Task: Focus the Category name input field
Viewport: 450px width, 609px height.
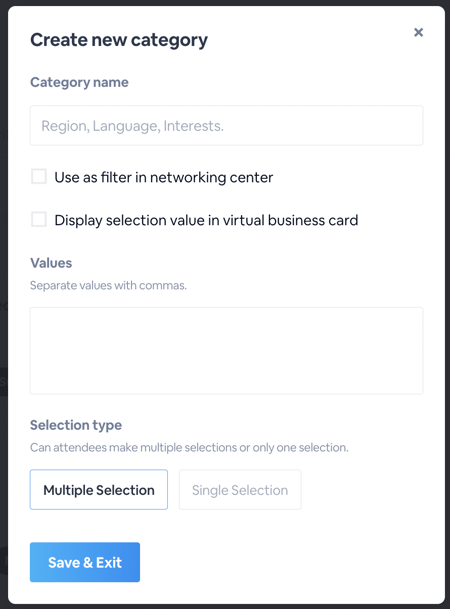Action: coord(226,125)
